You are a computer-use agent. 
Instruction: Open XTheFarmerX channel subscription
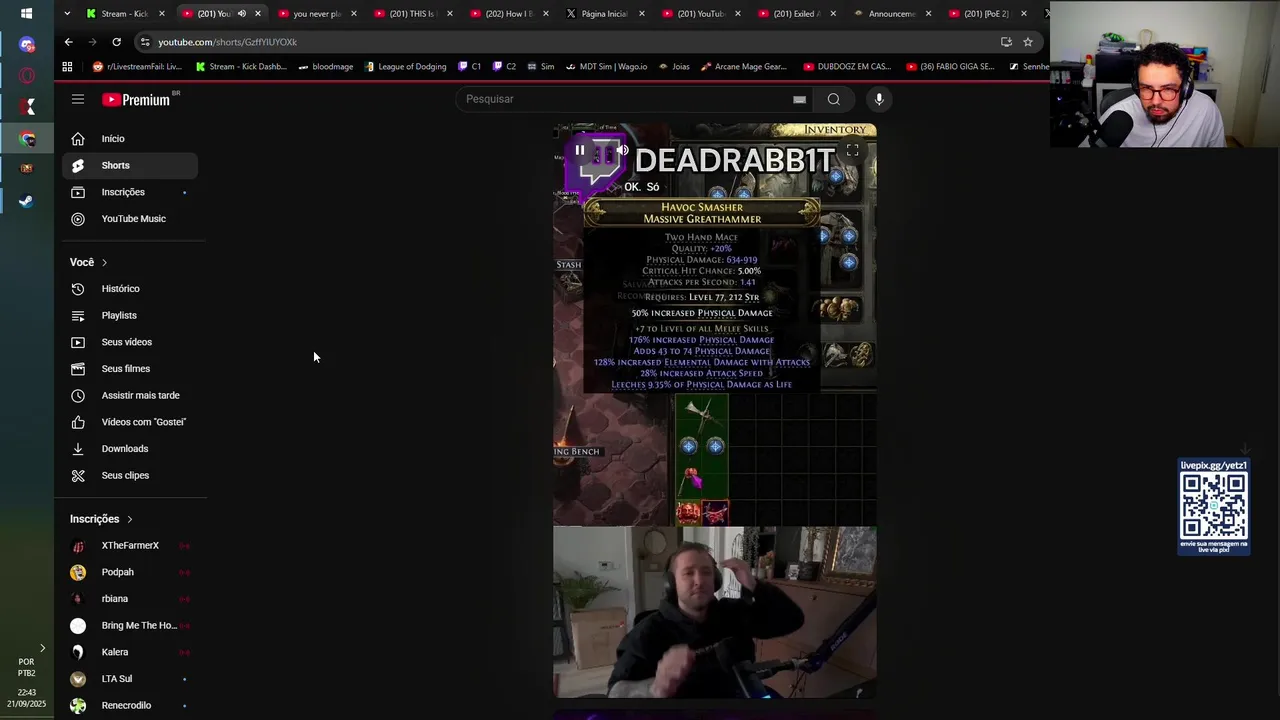coord(130,546)
